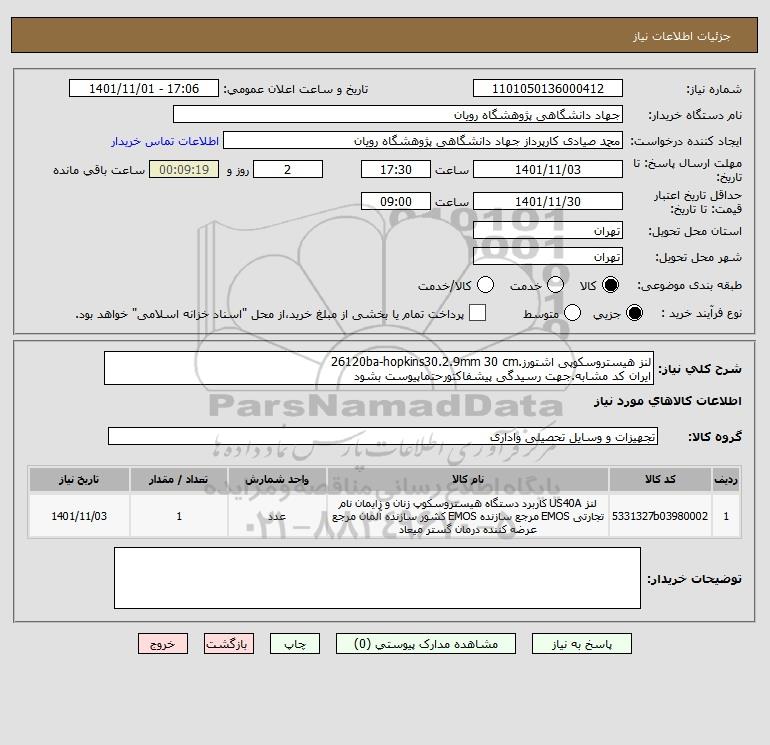Click buyer organization name field
Image resolution: width=770 pixels, height=745 pixels.
click(x=398, y=114)
